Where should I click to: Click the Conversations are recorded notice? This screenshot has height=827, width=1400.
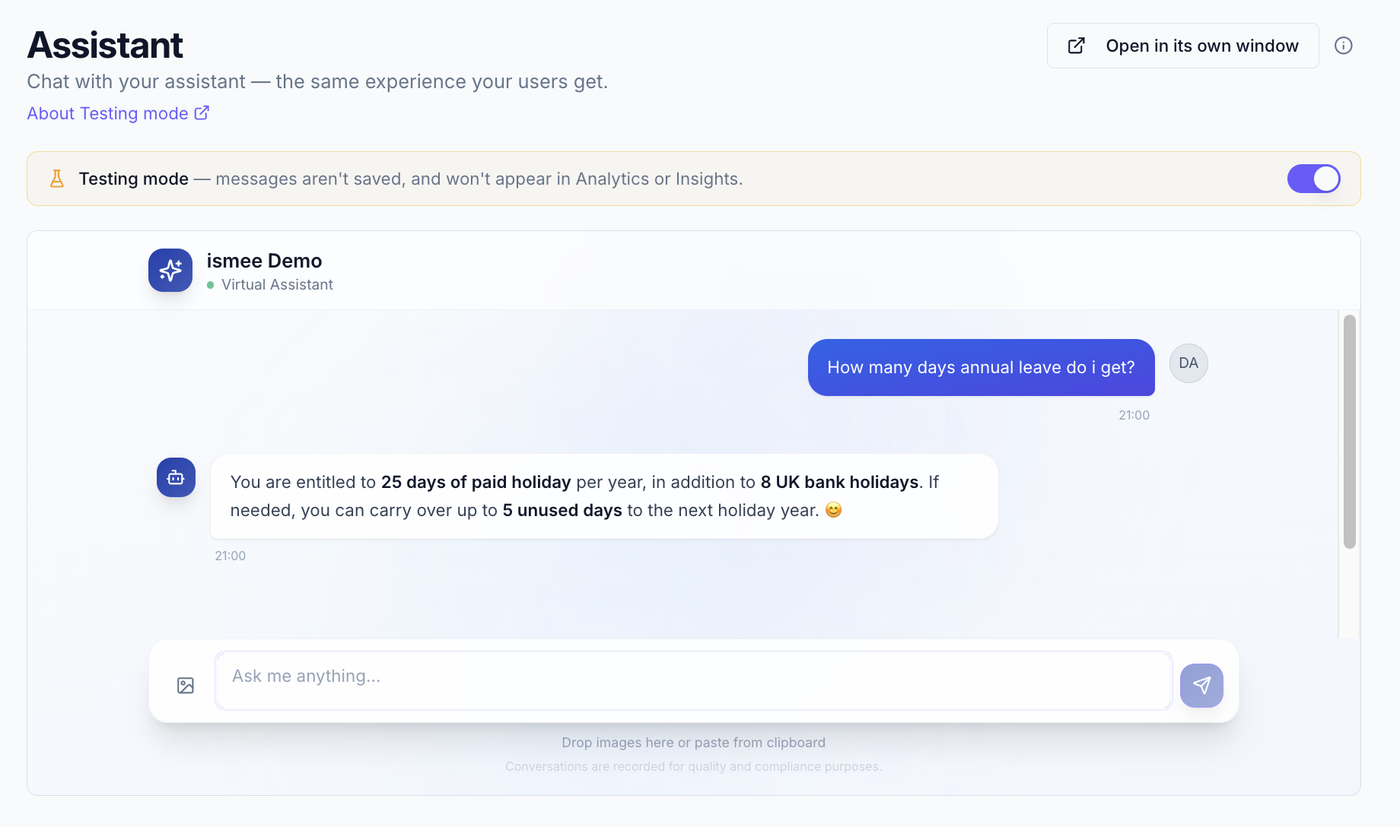(693, 767)
